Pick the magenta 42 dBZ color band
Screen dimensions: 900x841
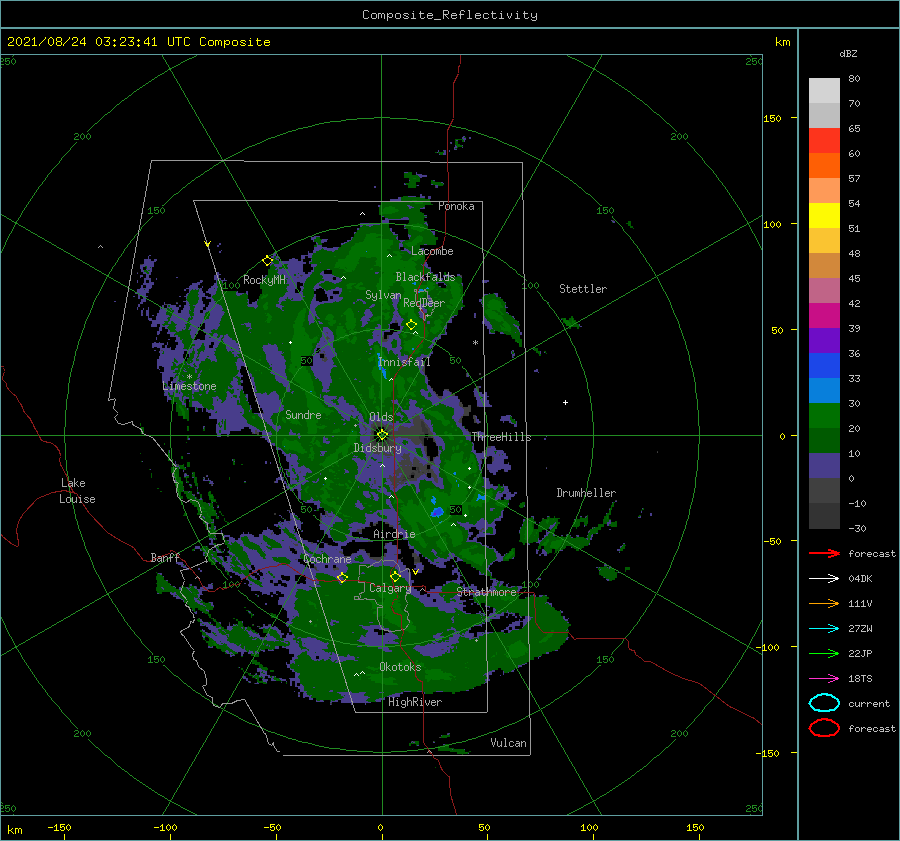(824, 315)
